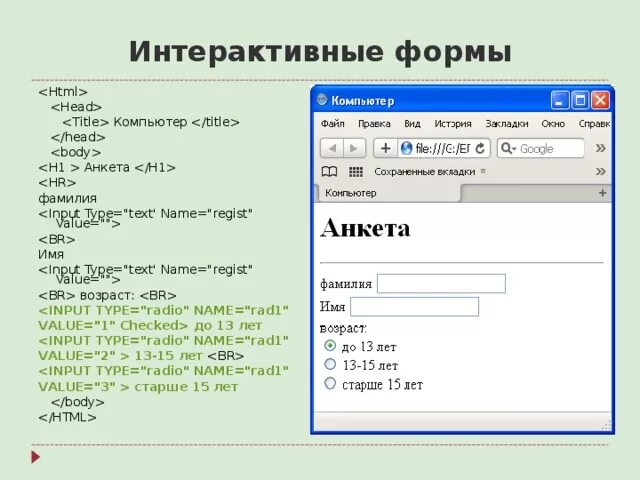Reload the page with the refresh icon
This screenshot has height=480, width=640.
480,148
